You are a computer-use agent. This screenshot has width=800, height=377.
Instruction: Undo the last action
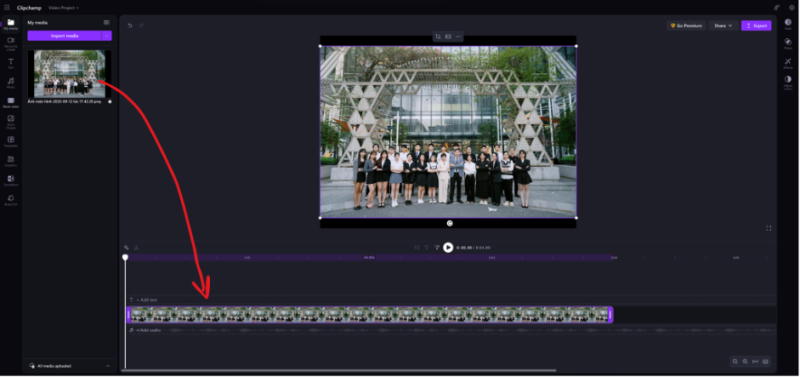pyautogui.click(x=130, y=26)
